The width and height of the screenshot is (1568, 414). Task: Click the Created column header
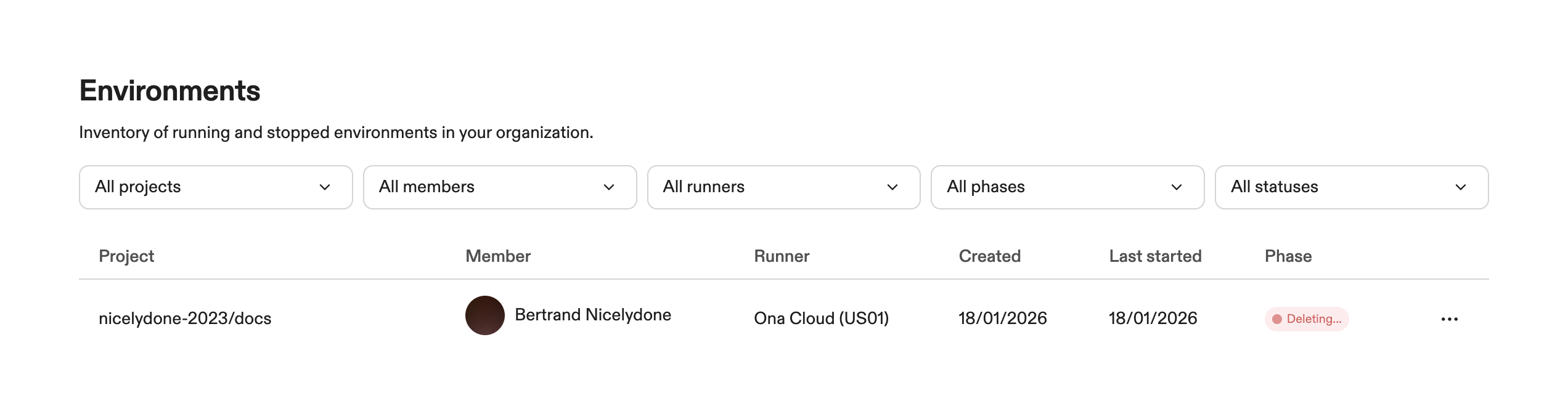pyautogui.click(x=989, y=256)
